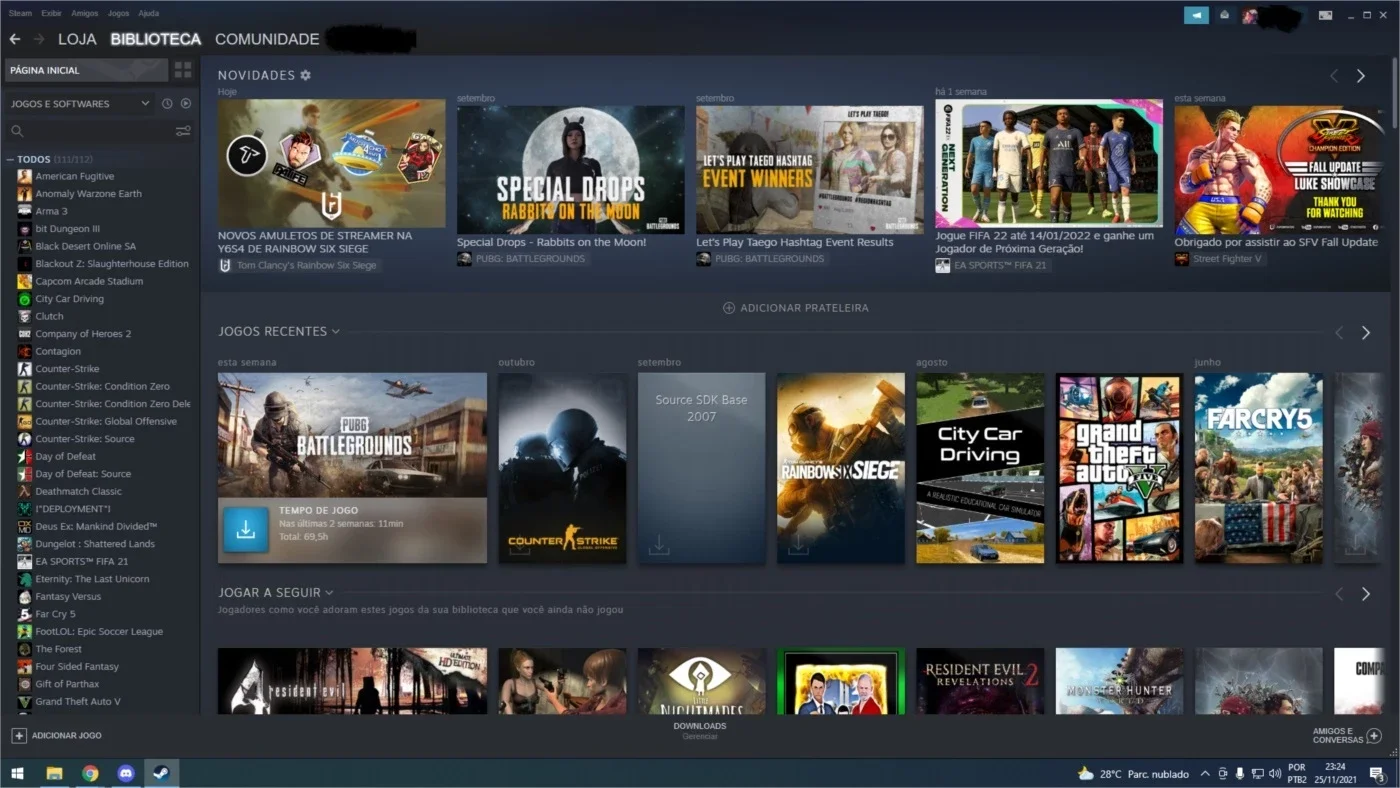Click the Adicionar Jogo plus icon
This screenshot has width=1400, height=788.
tap(19, 735)
